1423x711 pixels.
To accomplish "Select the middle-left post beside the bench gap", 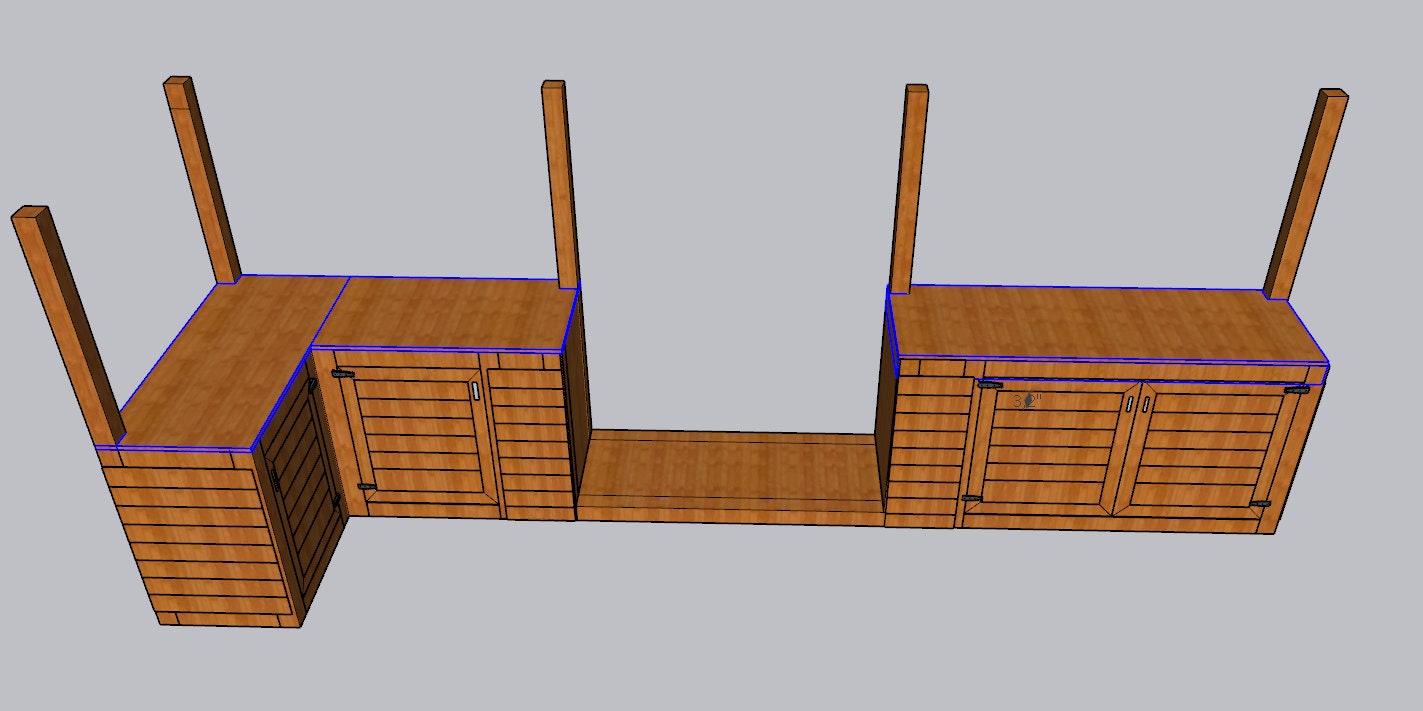I will click(561, 185).
